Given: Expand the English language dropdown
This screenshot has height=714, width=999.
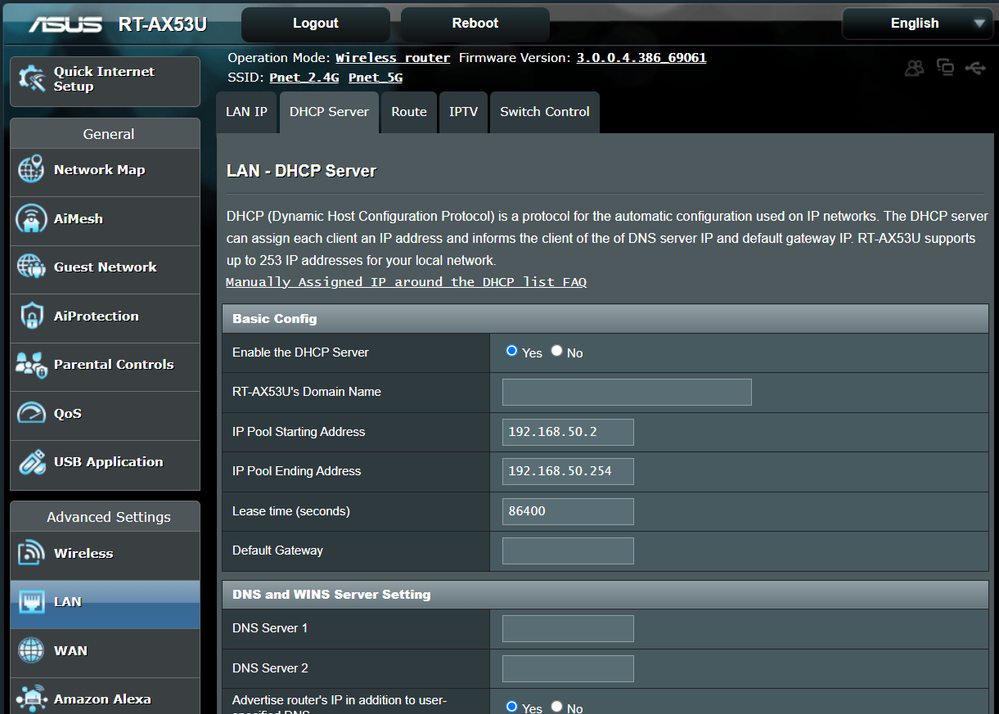Looking at the screenshot, I should pos(917,23).
